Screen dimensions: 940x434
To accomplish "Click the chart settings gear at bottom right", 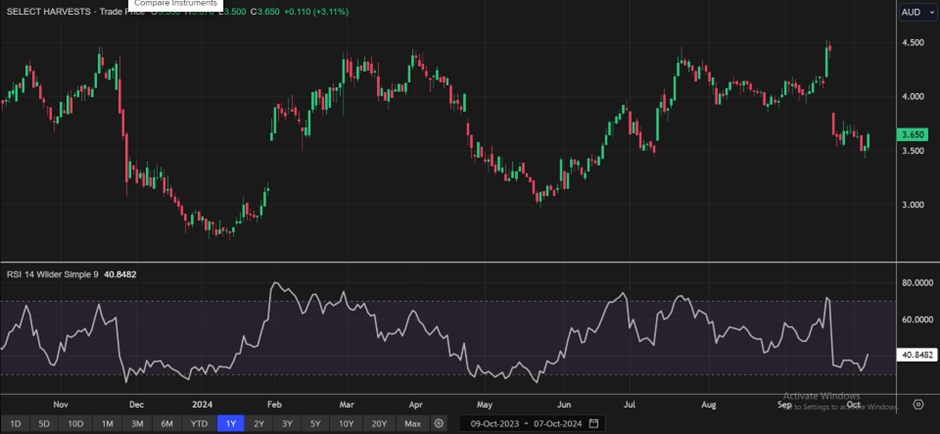I will 918,405.
